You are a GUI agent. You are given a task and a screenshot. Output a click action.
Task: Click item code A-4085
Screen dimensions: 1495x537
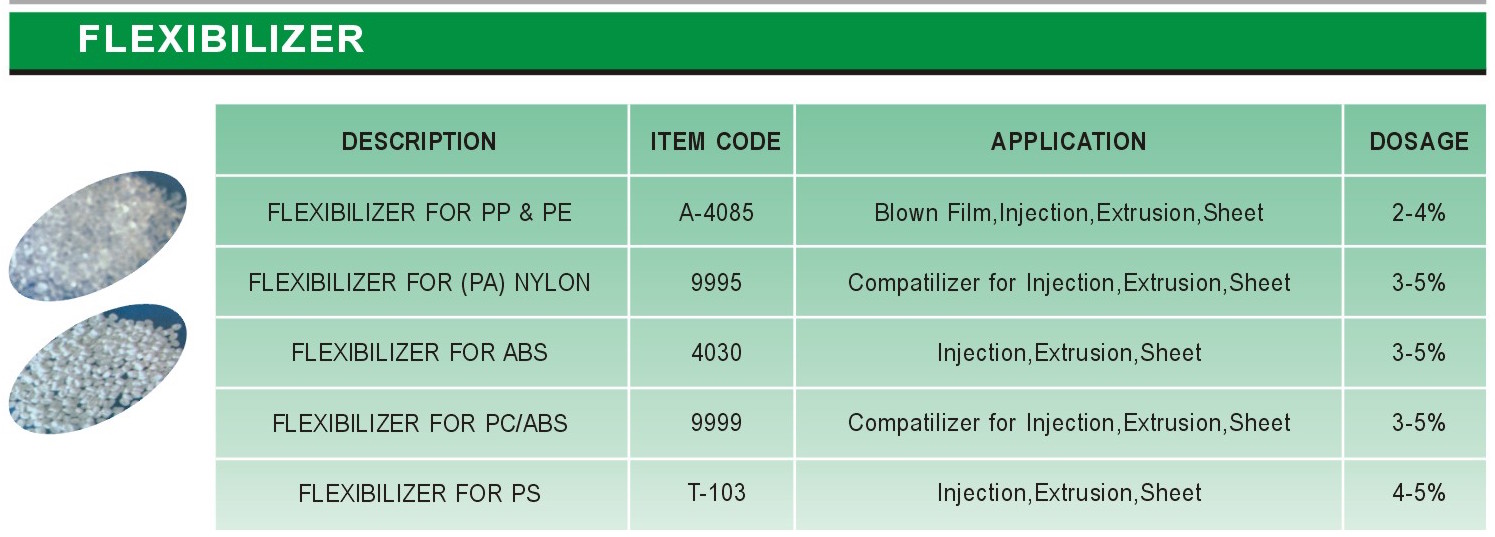[716, 212]
